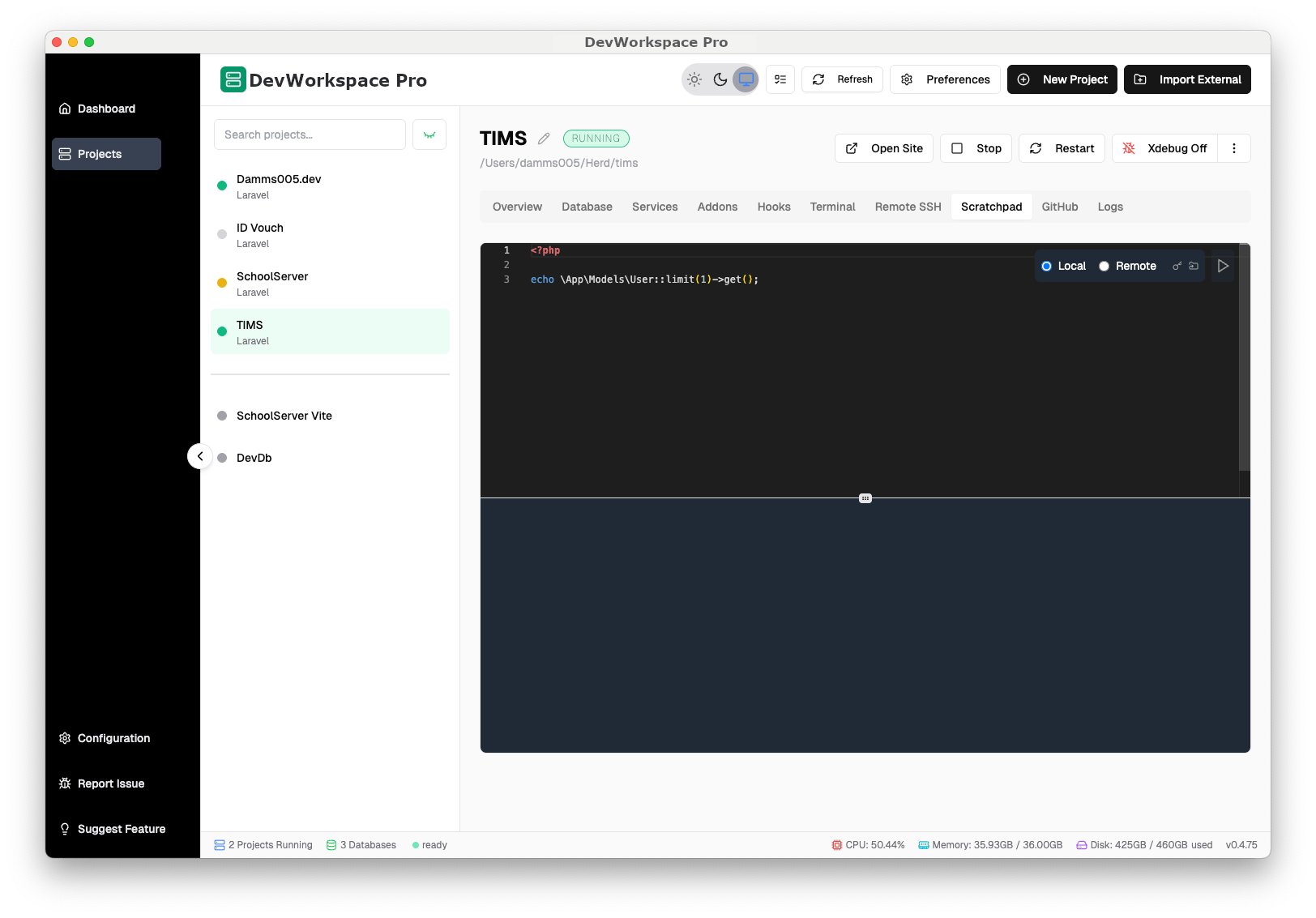Switch to light theme using sun icon

pos(694,79)
